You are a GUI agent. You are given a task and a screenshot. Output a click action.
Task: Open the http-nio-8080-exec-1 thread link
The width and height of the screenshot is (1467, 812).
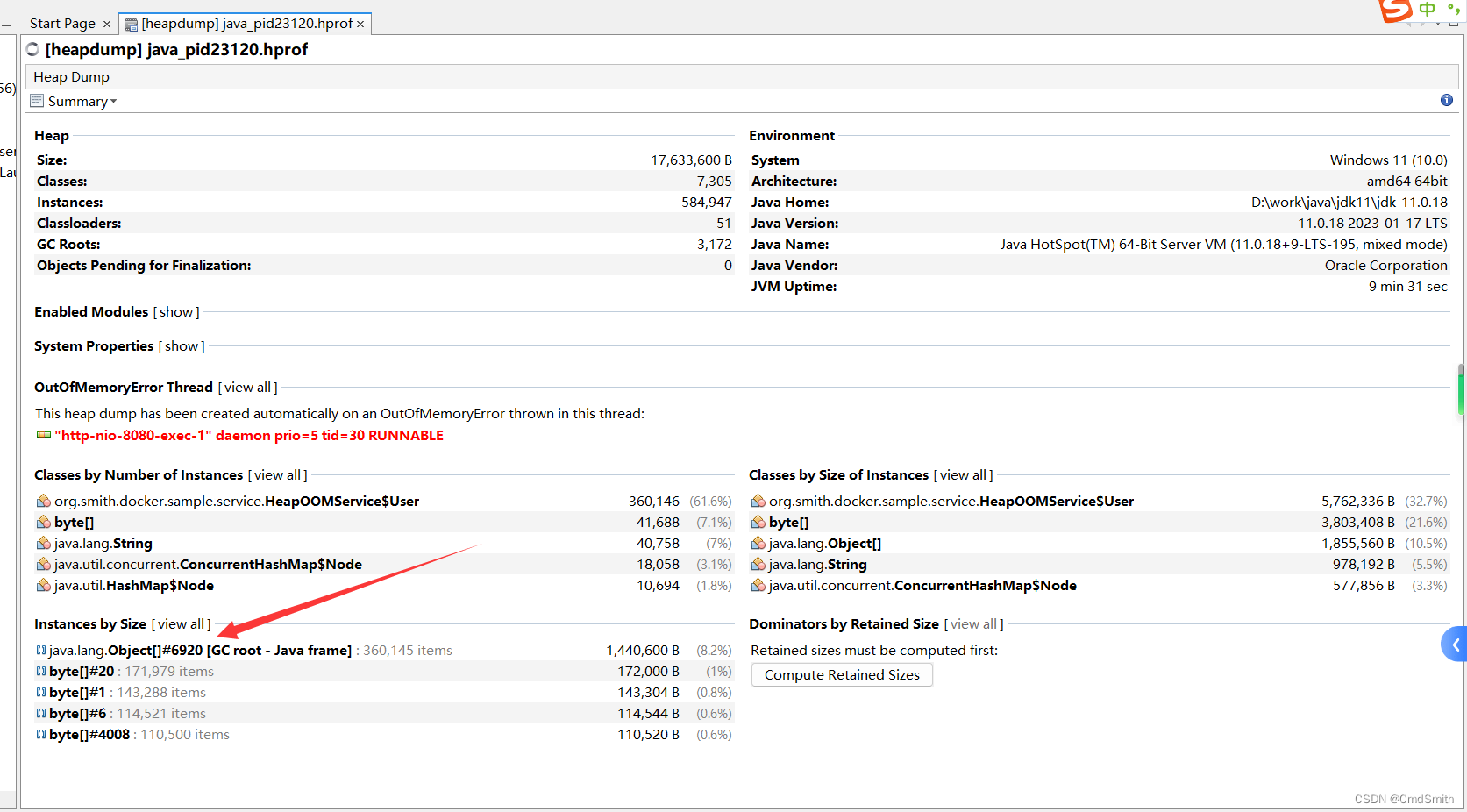[x=249, y=435]
